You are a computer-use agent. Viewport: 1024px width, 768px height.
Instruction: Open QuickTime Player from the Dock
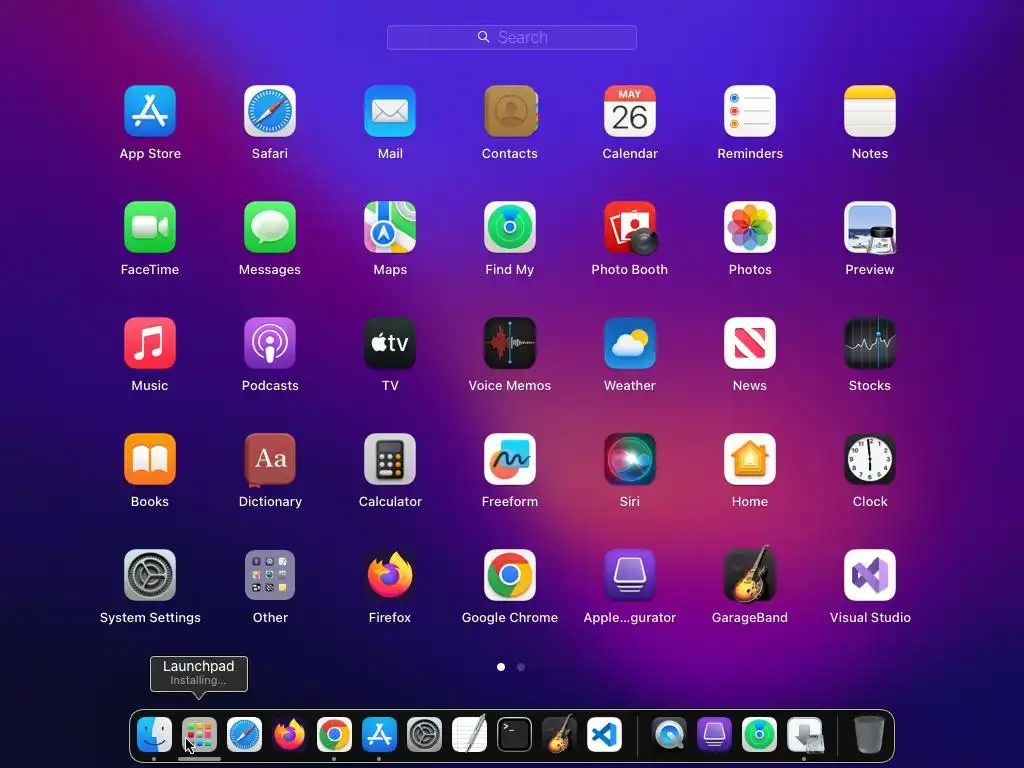click(x=669, y=735)
